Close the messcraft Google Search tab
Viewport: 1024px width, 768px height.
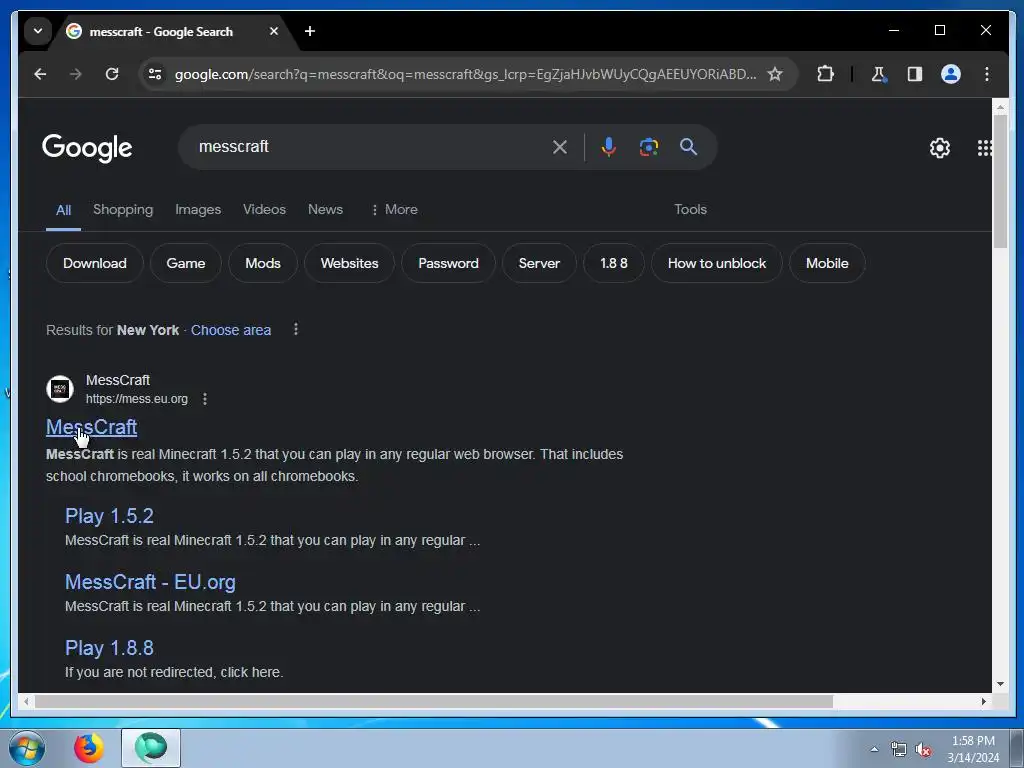(274, 31)
